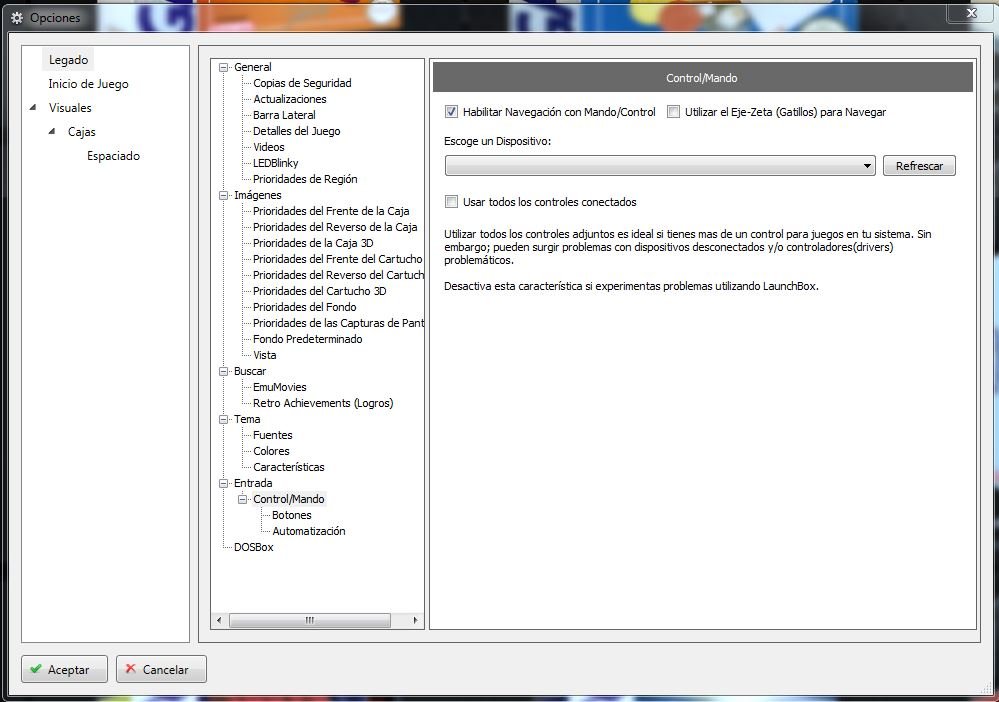999x702 pixels.
Task: Enable Habilitar Navegación con Mando/Control checkbox
Action: [x=451, y=111]
